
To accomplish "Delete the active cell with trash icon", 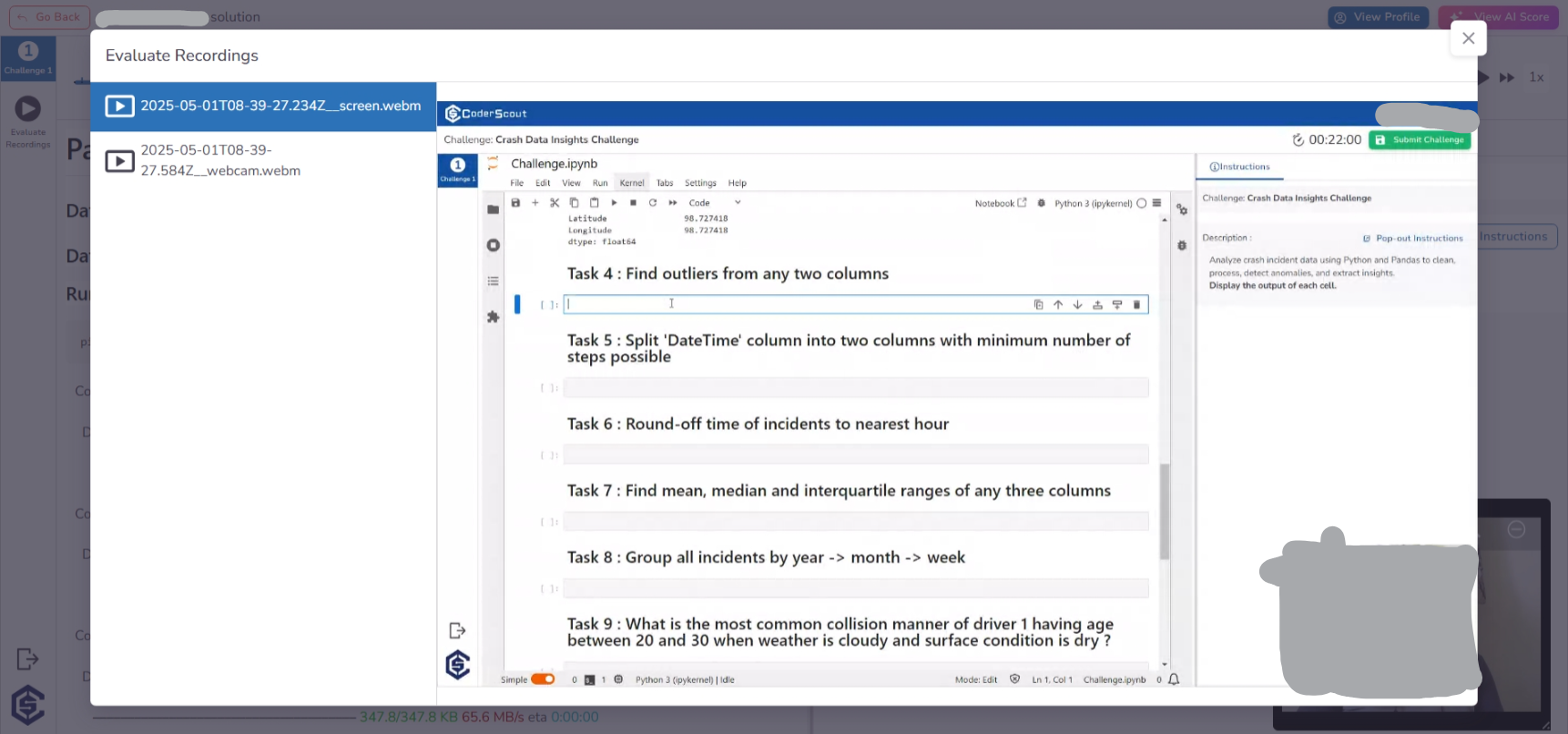I will pyautogui.click(x=1136, y=305).
